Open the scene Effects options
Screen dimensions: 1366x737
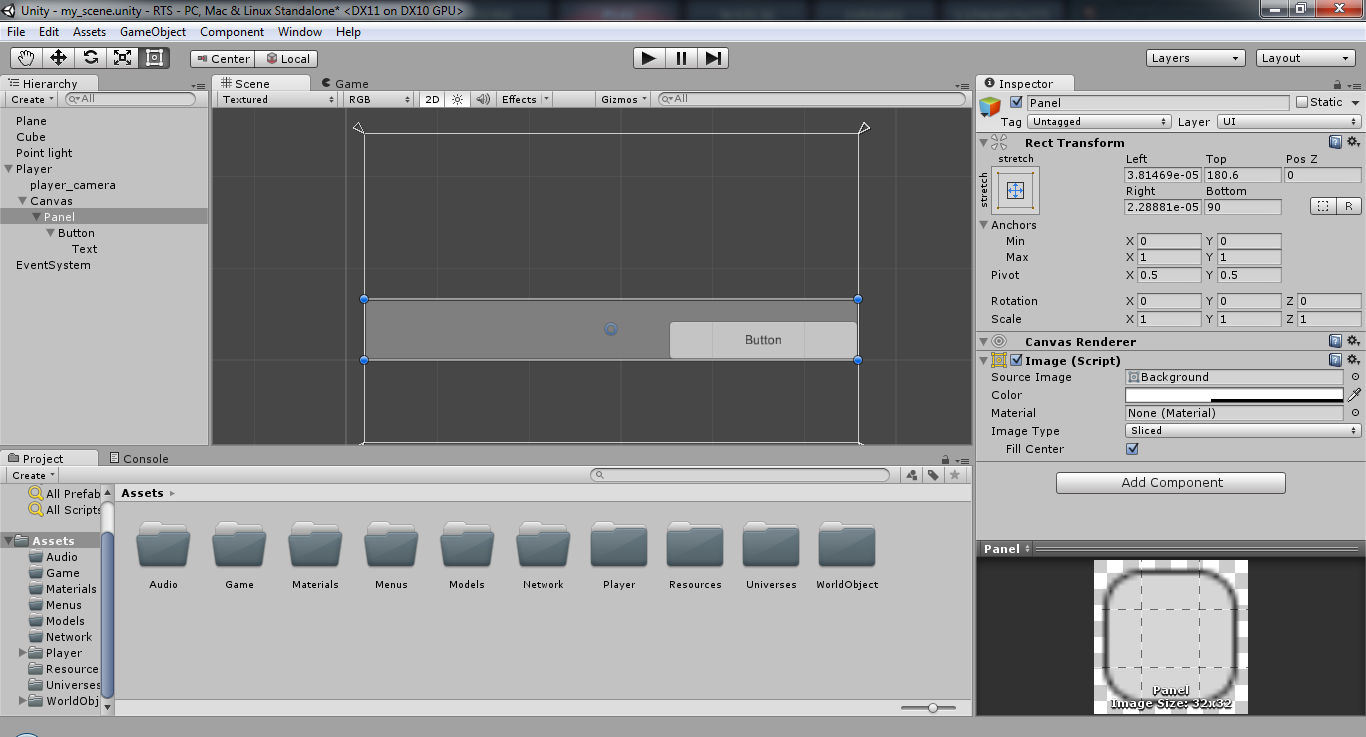[x=524, y=99]
